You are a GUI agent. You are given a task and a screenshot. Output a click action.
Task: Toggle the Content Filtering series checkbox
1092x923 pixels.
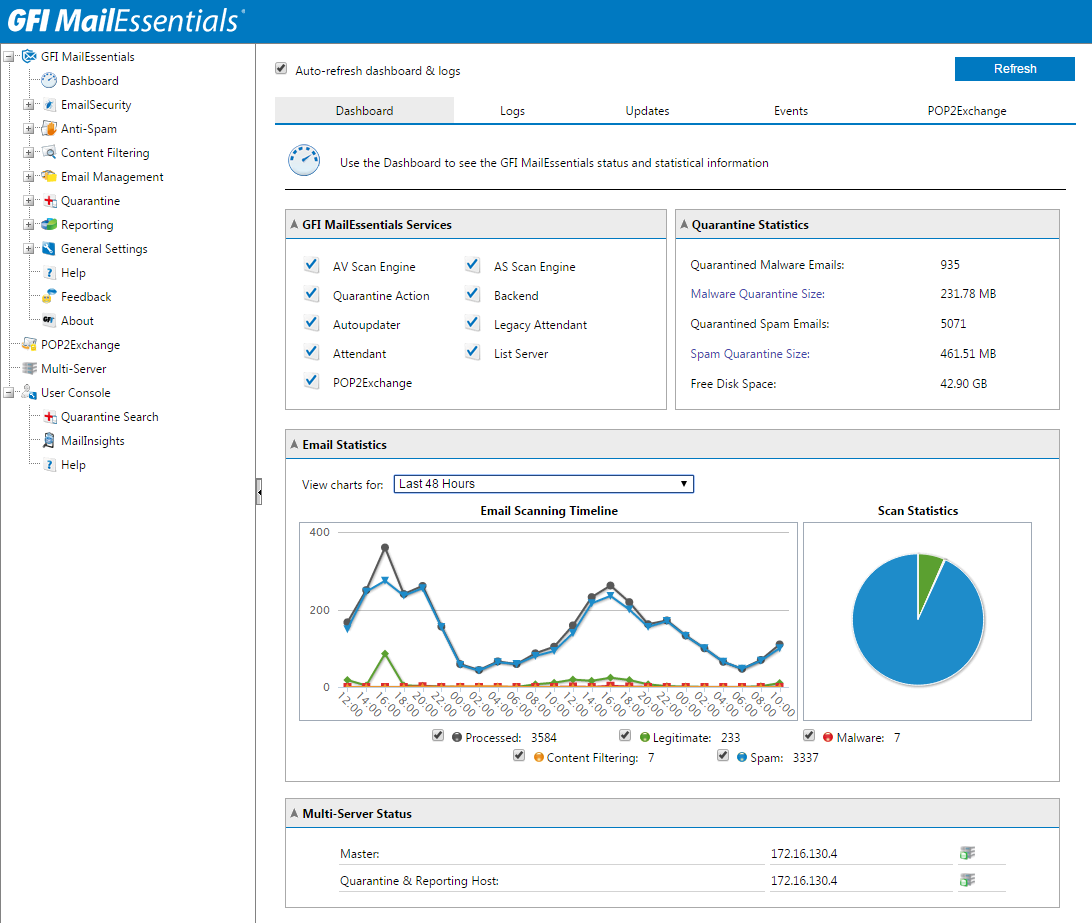[x=519, y=756]
